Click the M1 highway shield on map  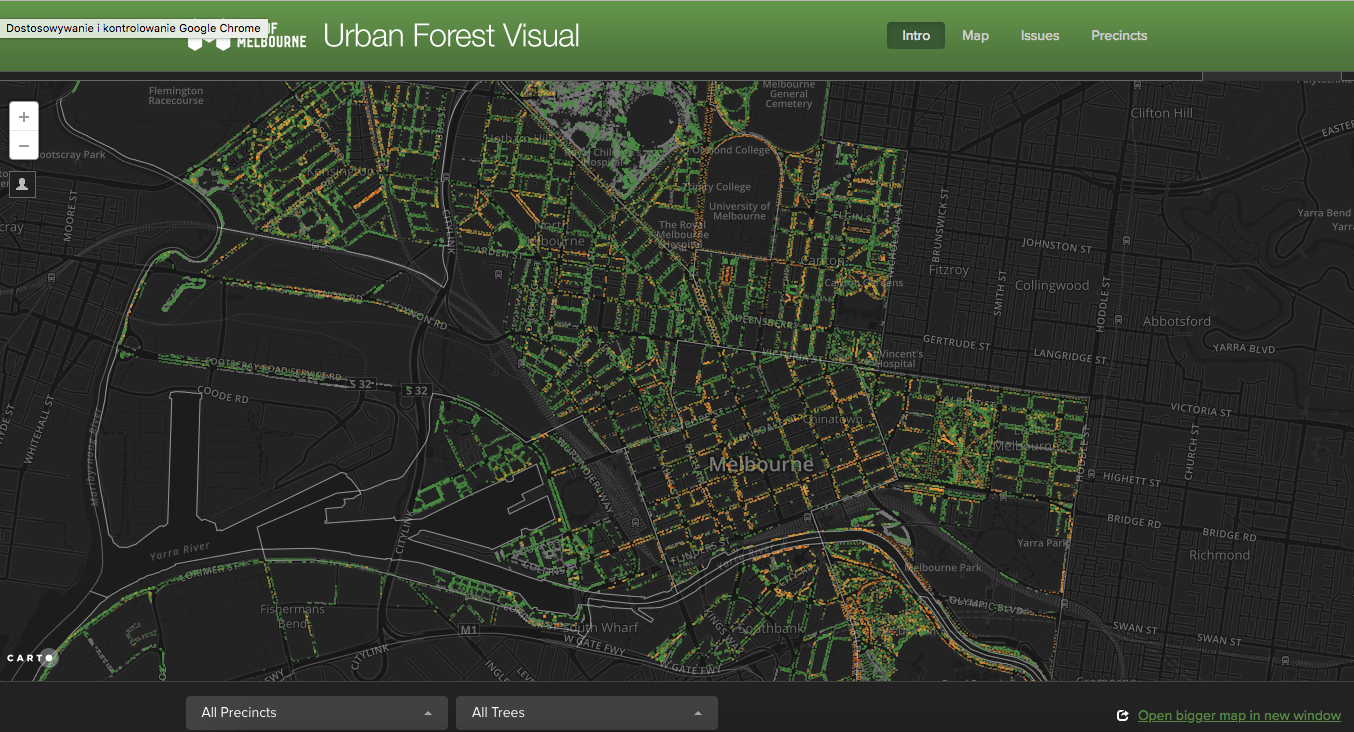pyautogui.click(x=469, y=630)
